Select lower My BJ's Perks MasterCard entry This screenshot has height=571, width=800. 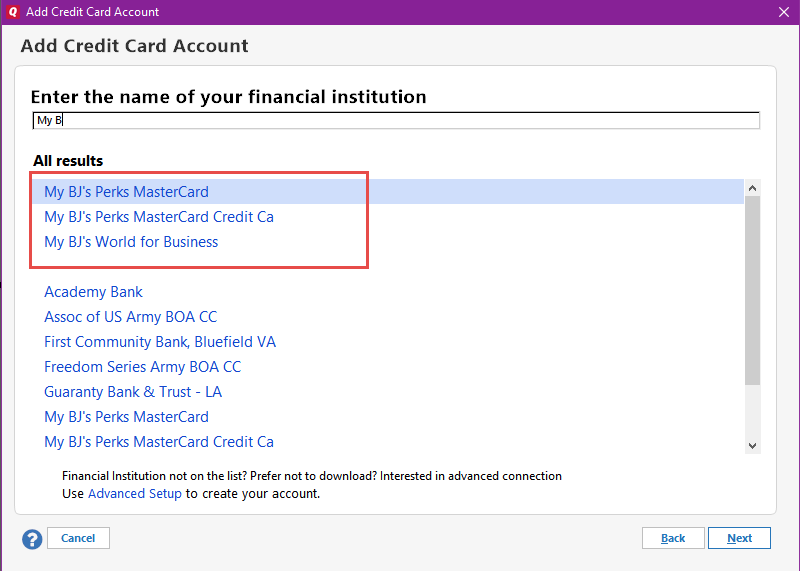pos(127,417)
